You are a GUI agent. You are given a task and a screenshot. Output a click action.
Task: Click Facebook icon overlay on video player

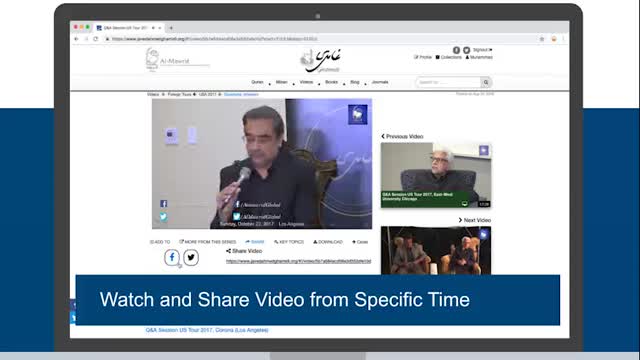(x=164, y=204)
